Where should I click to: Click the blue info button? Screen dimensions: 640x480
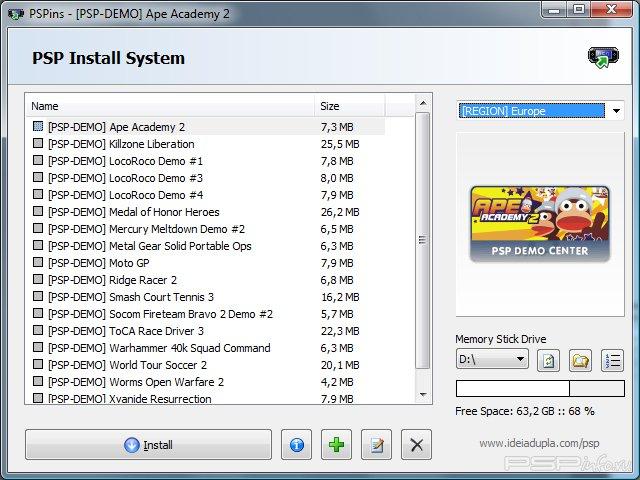pyautogui.click(x=296, y=444)
